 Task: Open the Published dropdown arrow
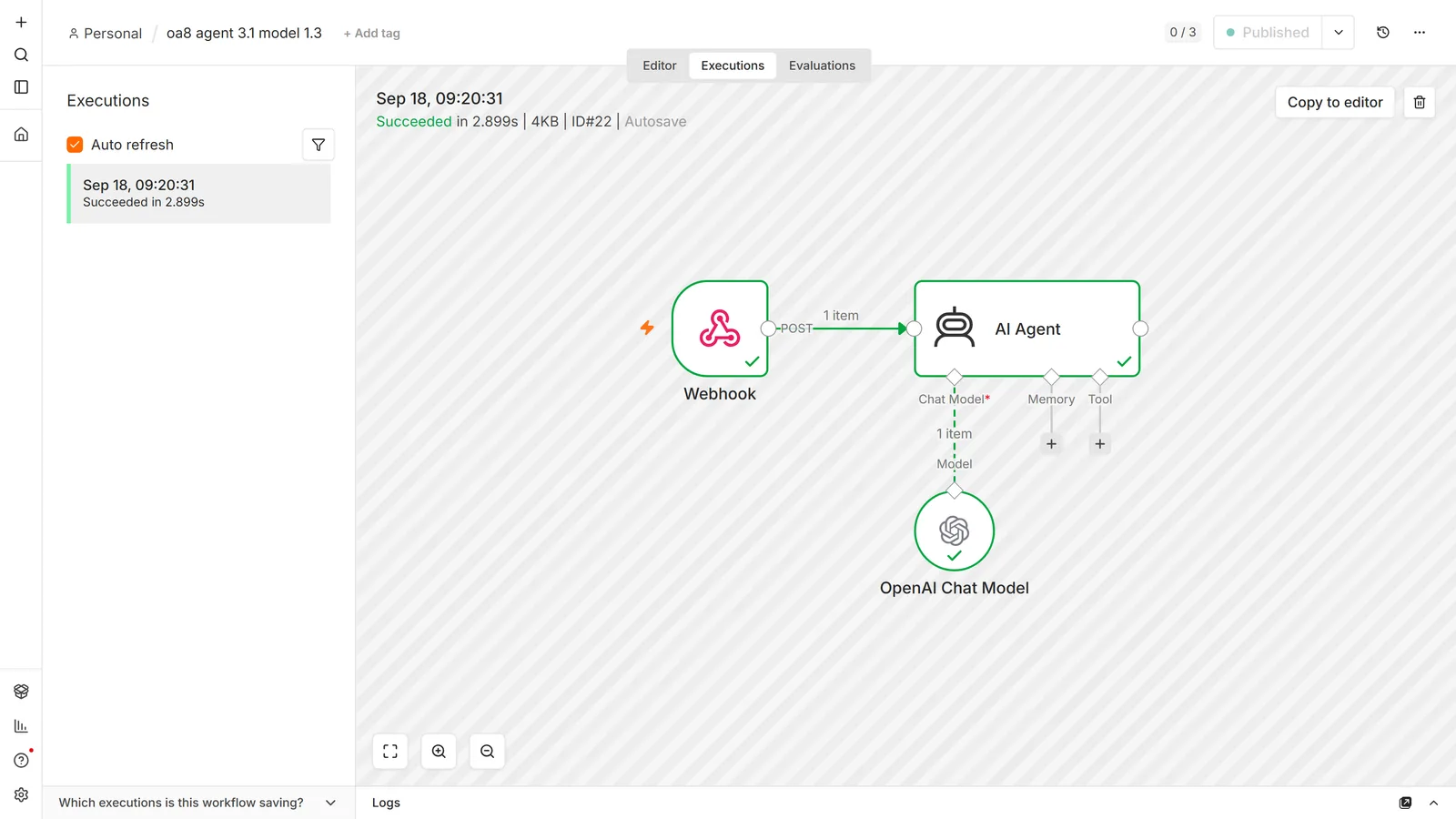click(x=1338, y=33)
